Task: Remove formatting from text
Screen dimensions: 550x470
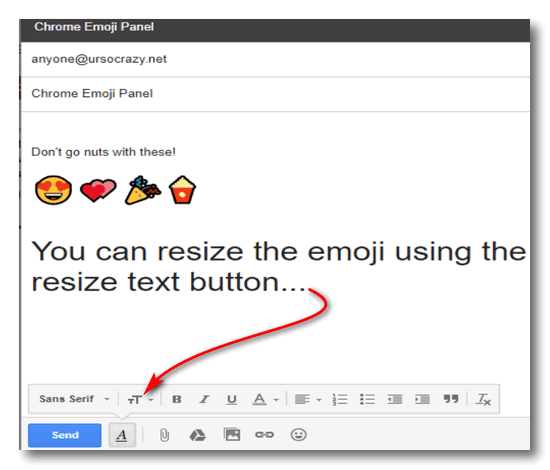Action: pyautogui.click(x=483, y=399)
